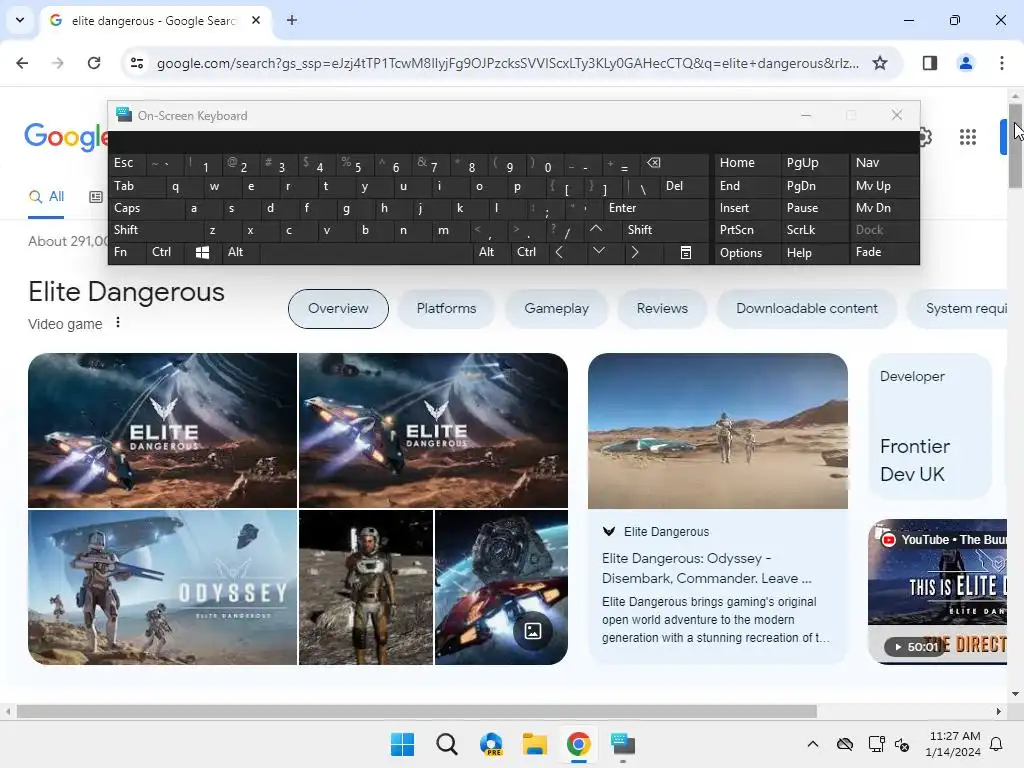Click the spacebar on On-Screen Keyboard
1024x768 pixels.
point(367,253)
